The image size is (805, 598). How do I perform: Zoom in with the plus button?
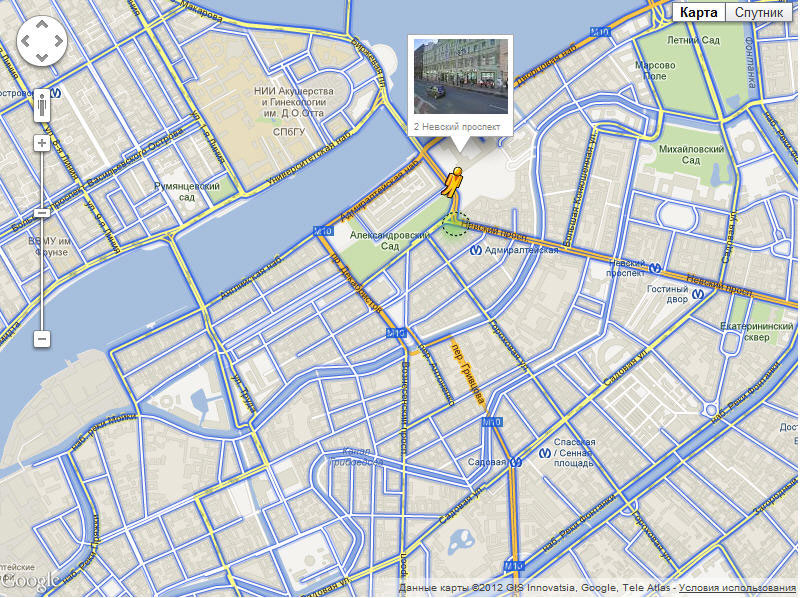point(42,143)
